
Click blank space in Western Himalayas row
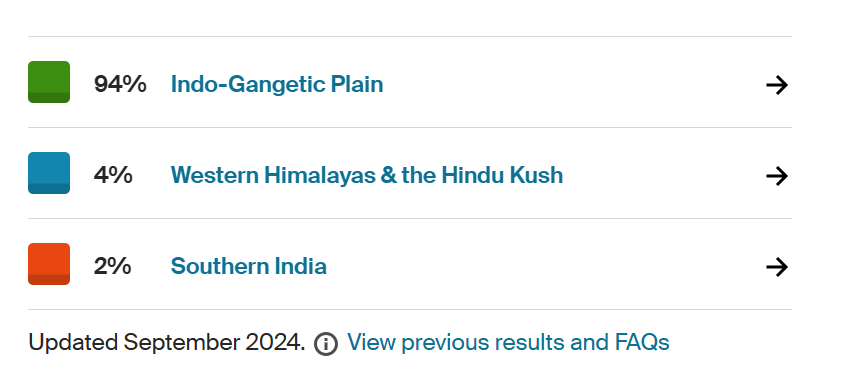tap(664, 175)
